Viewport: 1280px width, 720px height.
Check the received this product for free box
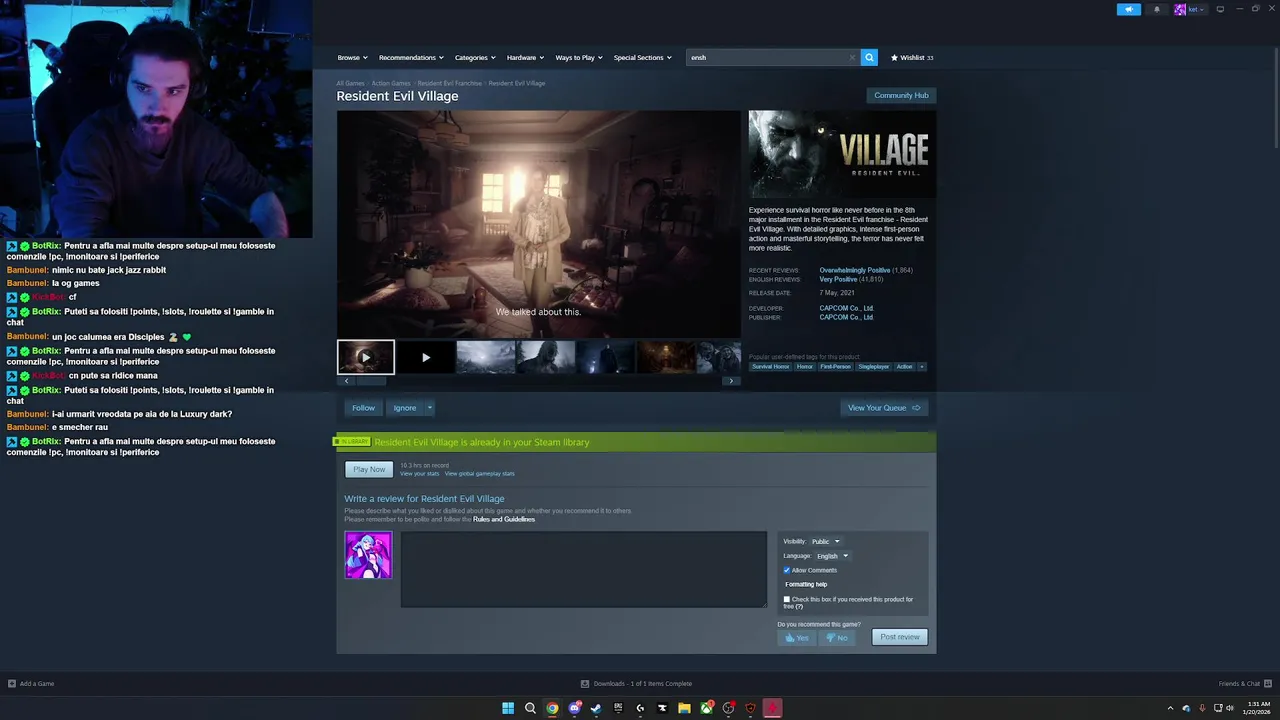point(787,599)
